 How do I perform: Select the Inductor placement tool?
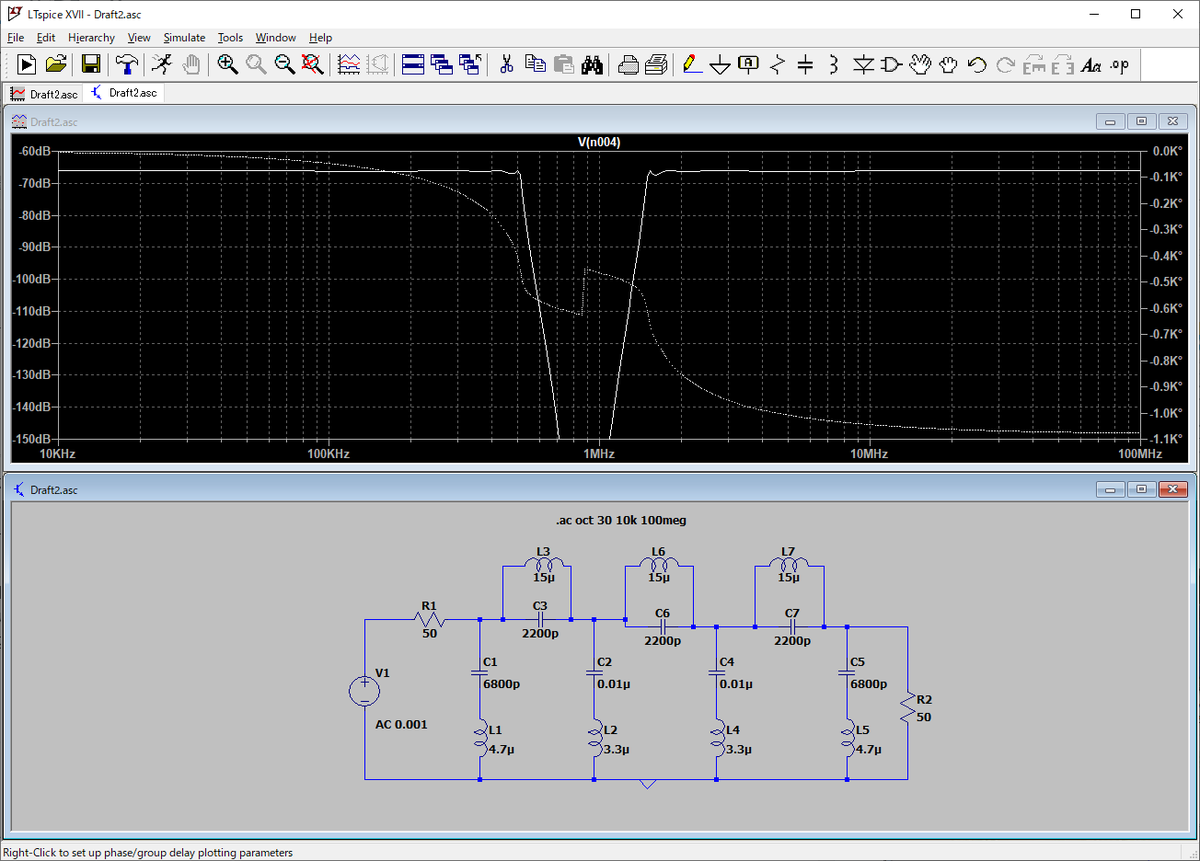(x=834, y=64)
